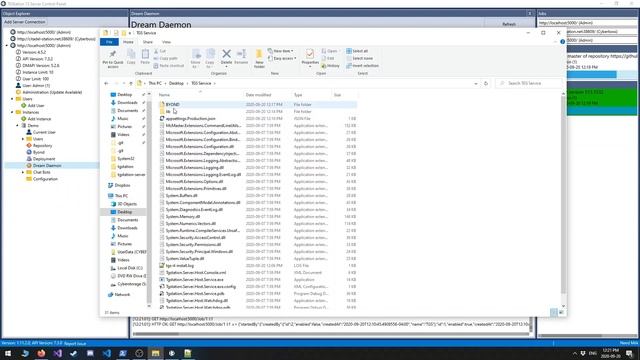The image size is (640, 360).
Task: Click the Copy to icon
Action: (x=210, y=55)
